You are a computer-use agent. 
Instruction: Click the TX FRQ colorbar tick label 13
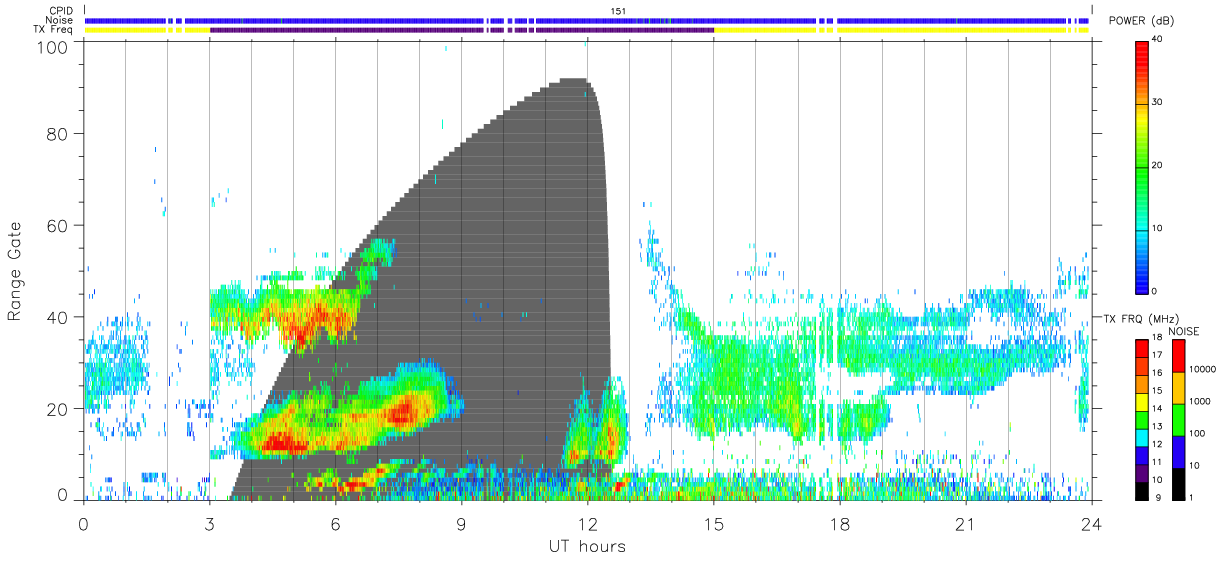click(1156, 427)
